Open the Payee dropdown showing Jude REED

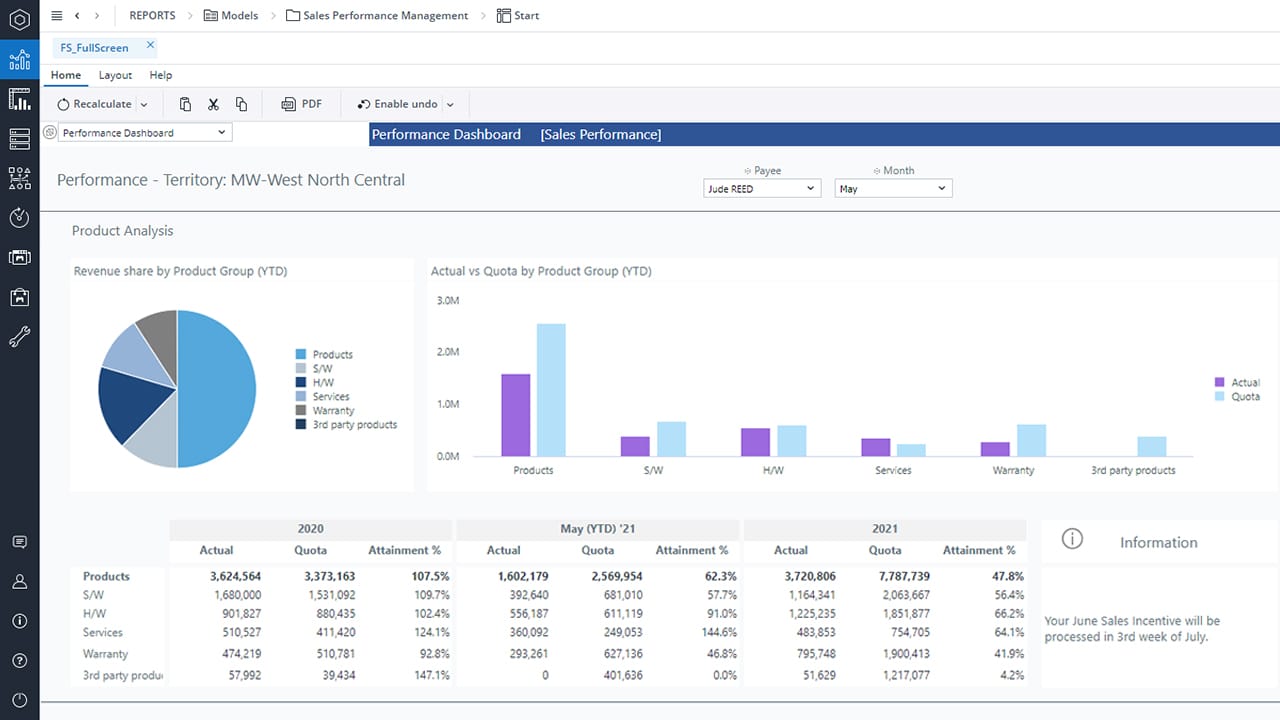[x=761, y=188]
